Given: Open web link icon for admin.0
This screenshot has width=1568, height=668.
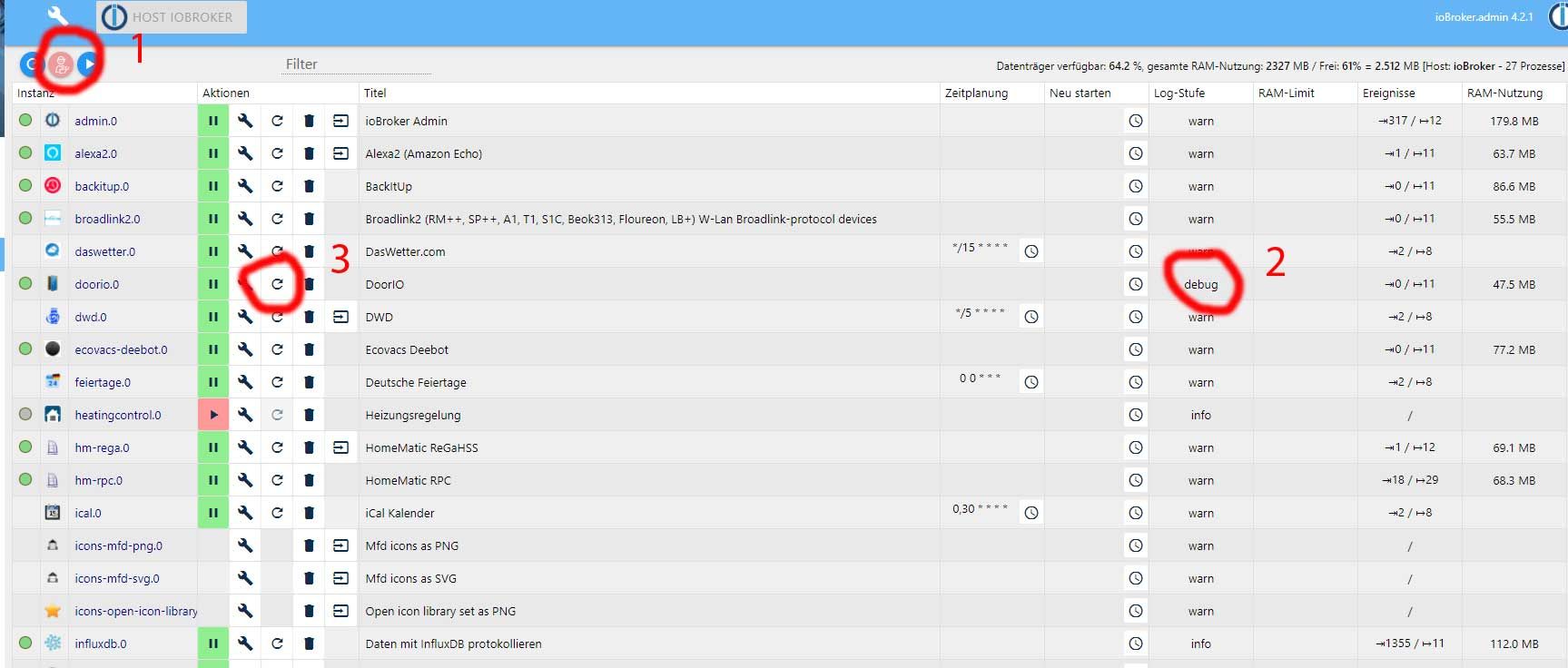Looking at the screenshot, I should pyautogui.click(x=340, y=121).
